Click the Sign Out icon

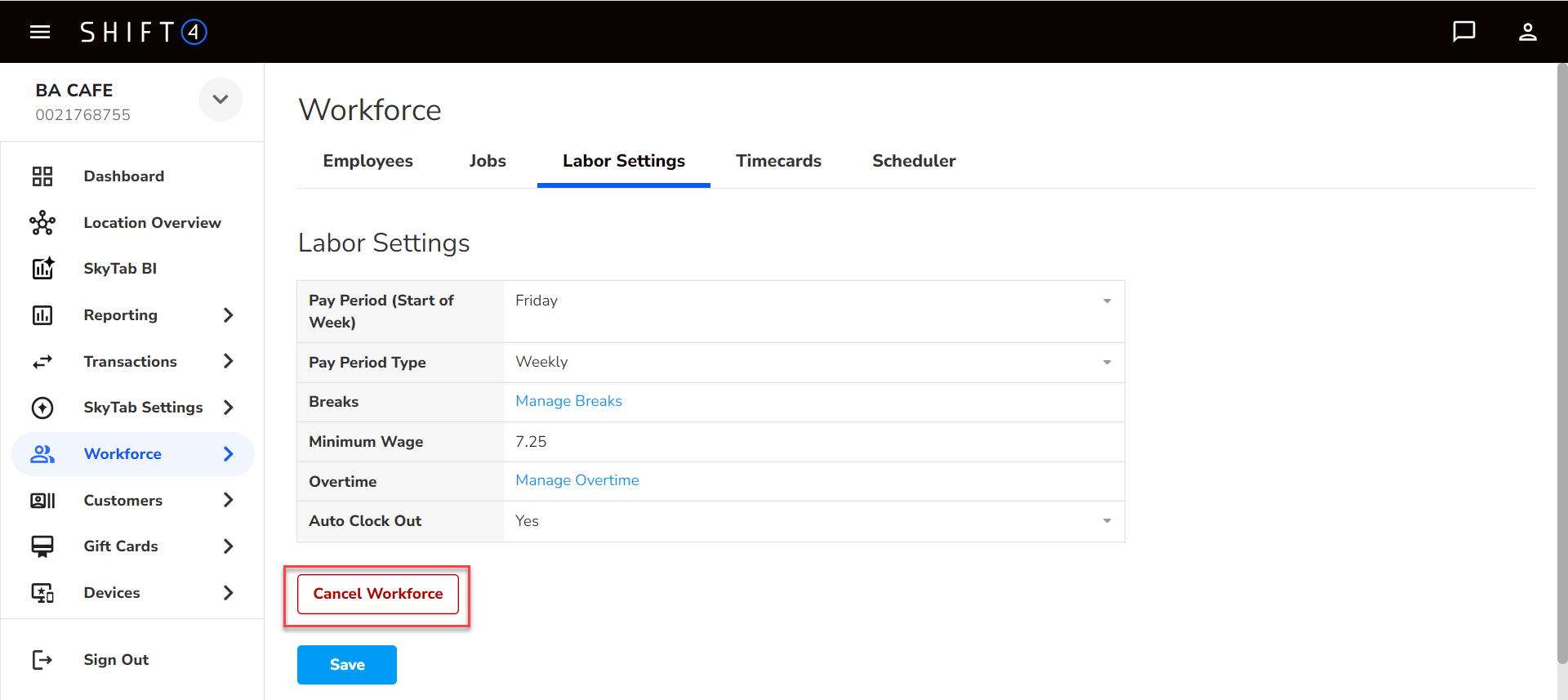pyautogui.click(x=42, y=660)
